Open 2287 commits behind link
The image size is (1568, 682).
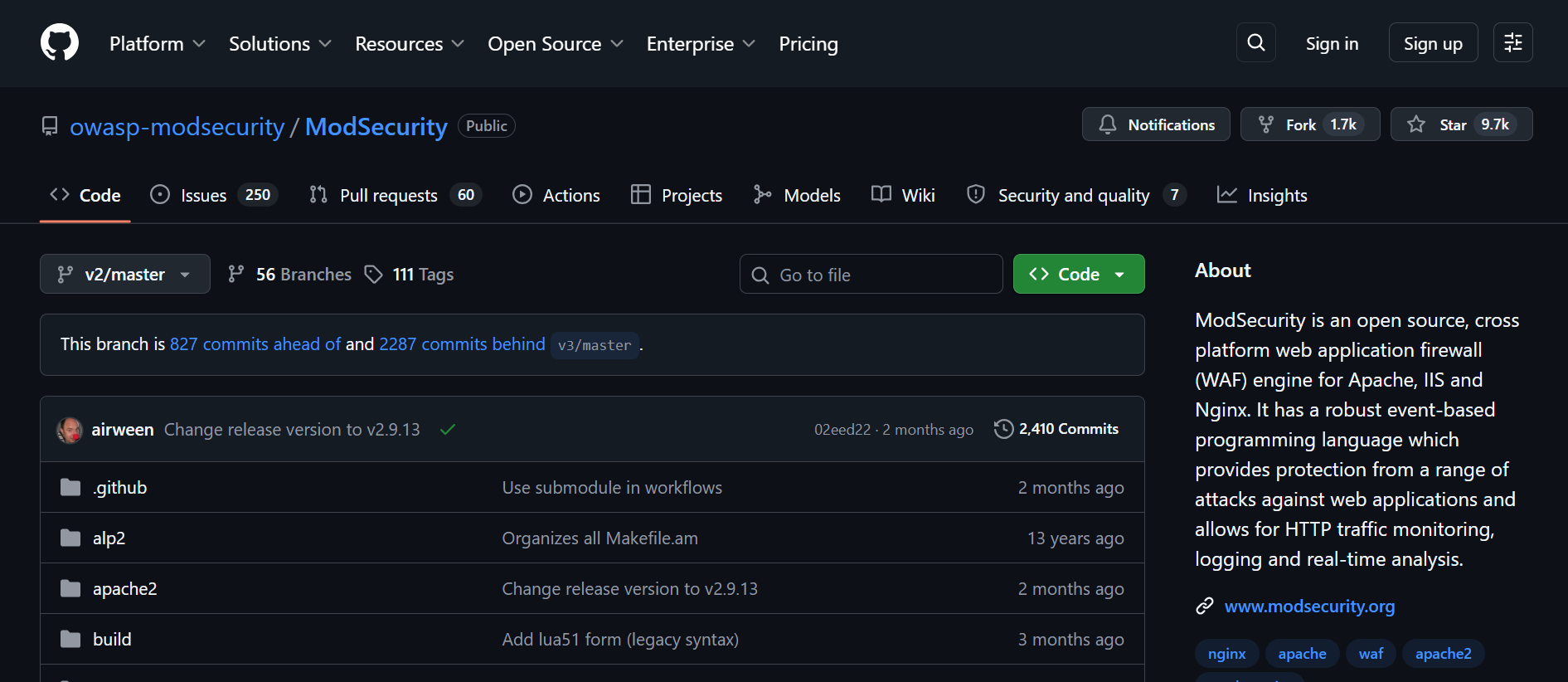click(x=462, y=343)
